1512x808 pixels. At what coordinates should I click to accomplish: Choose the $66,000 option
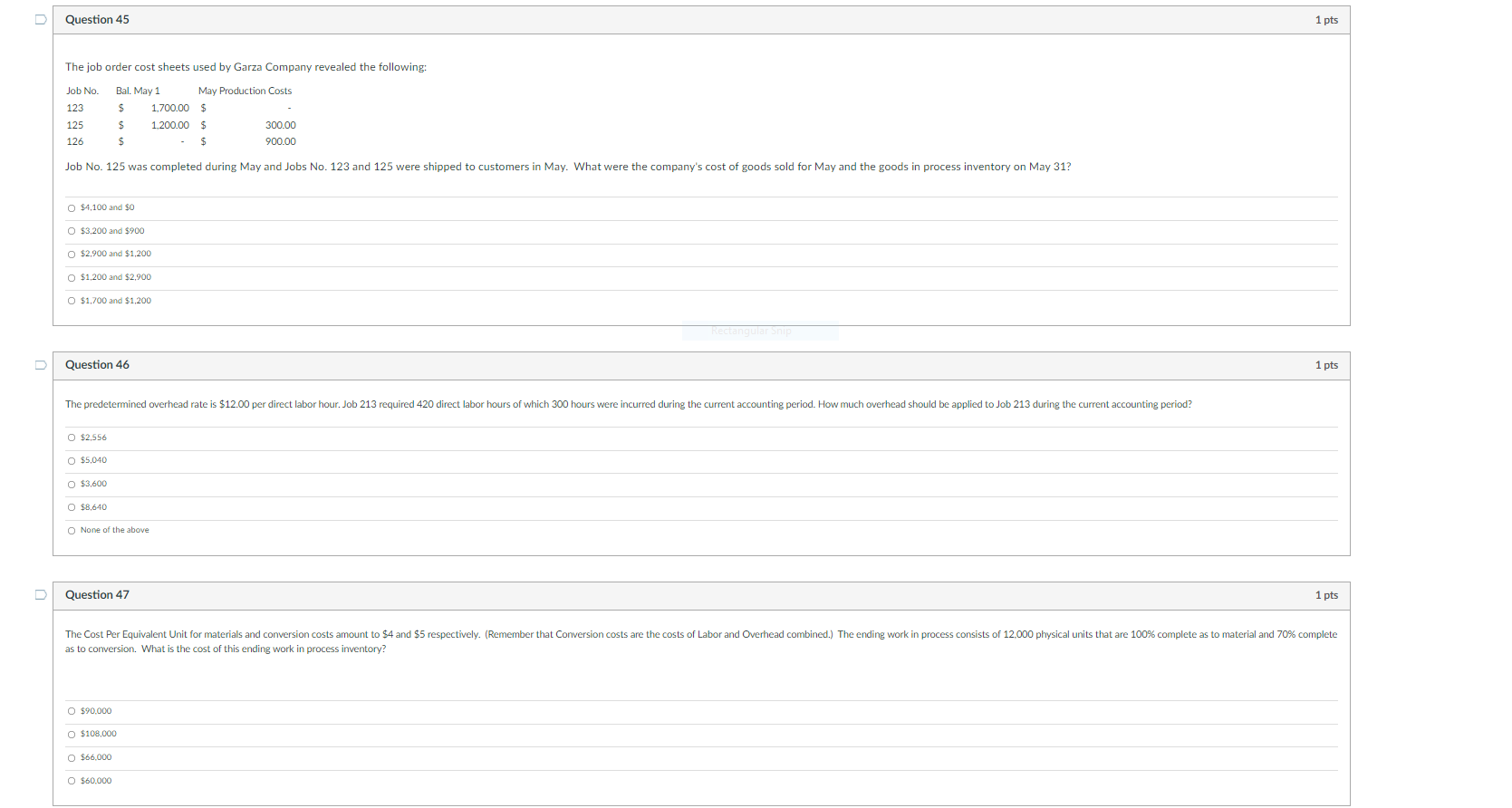(x=72, y=758)
